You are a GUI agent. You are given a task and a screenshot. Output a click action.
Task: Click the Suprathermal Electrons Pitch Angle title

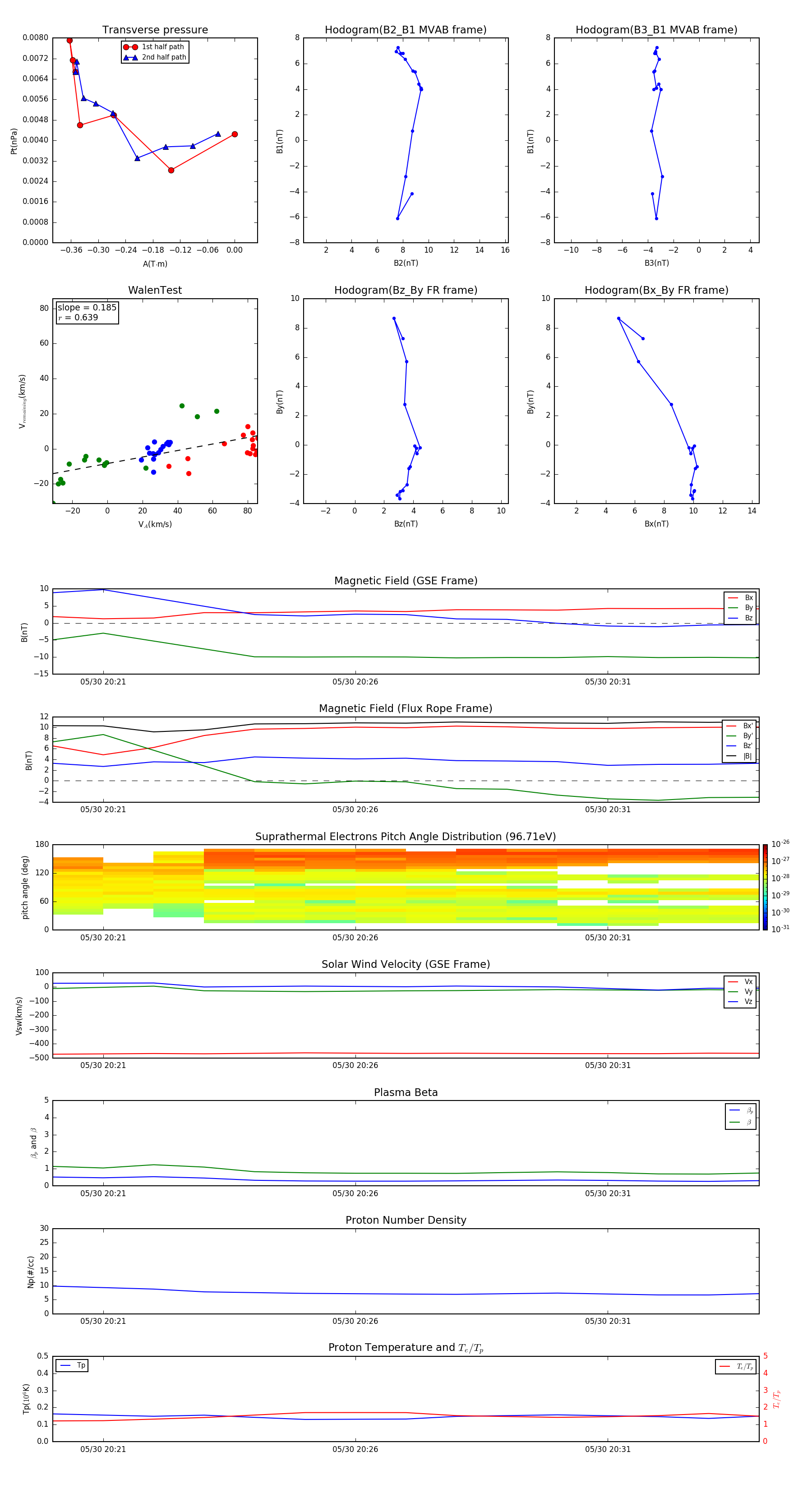coord(406,837)
